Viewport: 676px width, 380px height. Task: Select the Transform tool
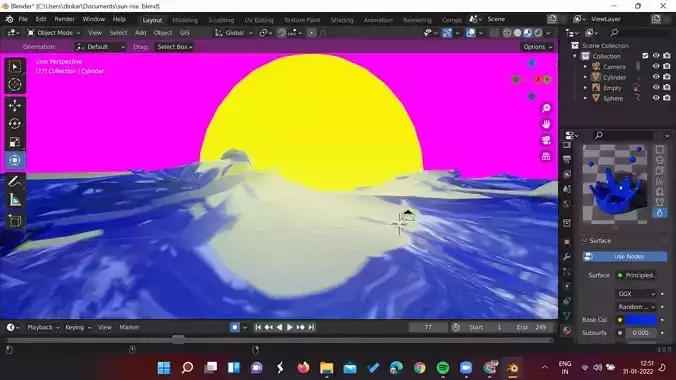[15, 160]
